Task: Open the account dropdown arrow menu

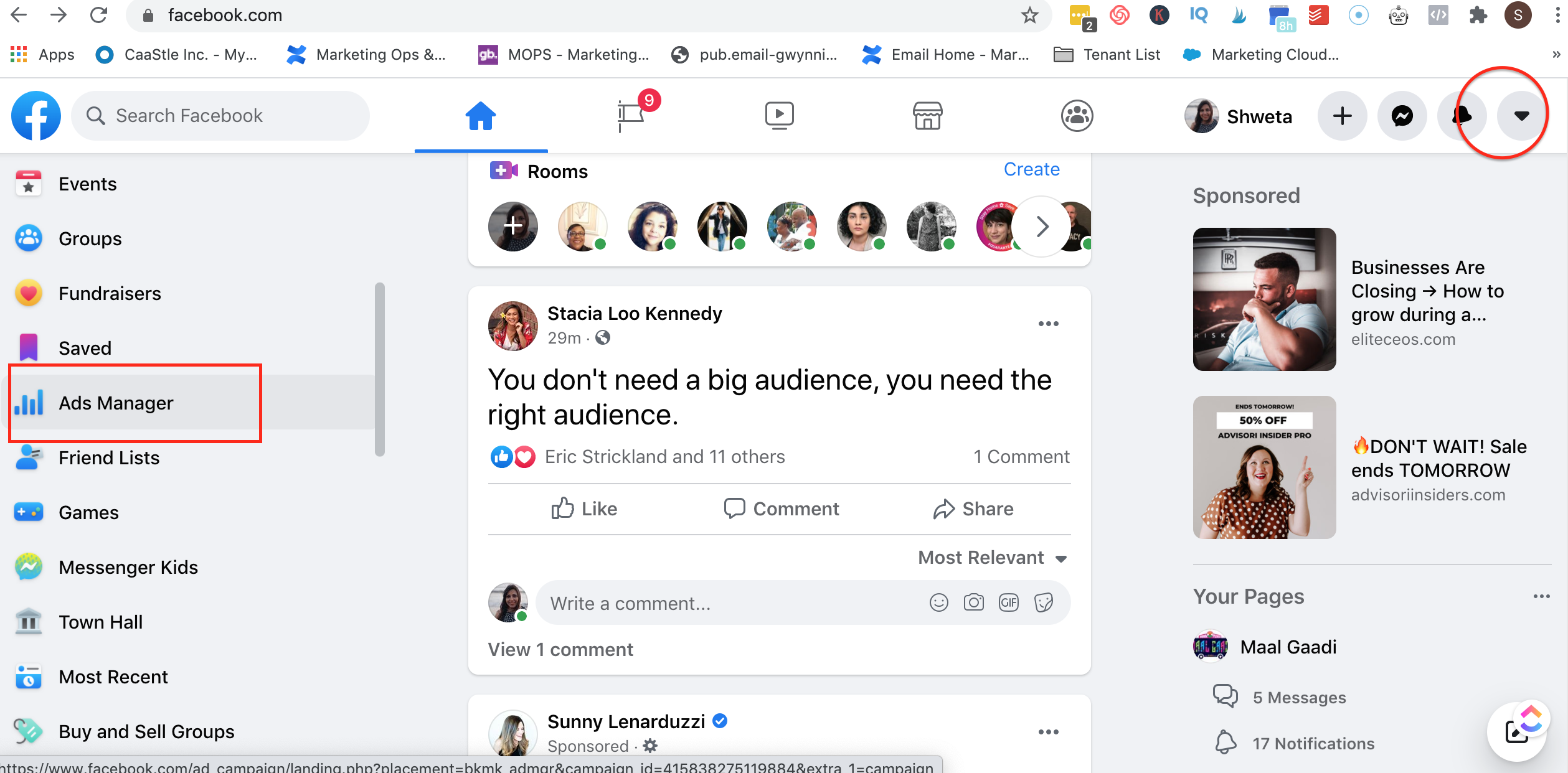Action: (x=1521, y=116)
